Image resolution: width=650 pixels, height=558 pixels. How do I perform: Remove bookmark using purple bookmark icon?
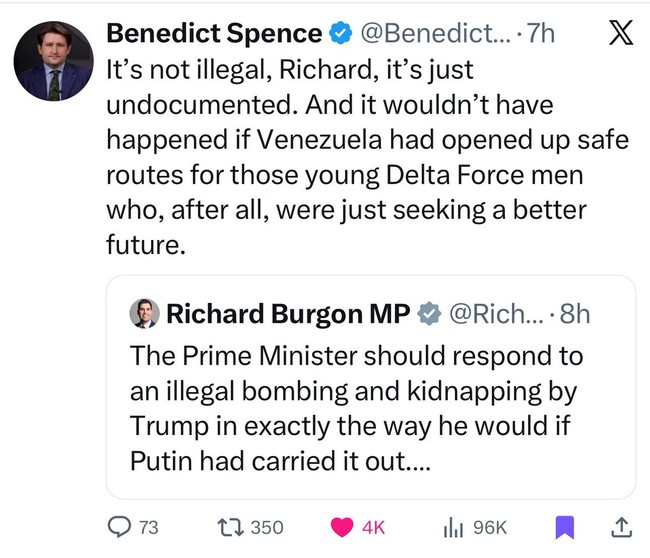[x=565, y=527]
